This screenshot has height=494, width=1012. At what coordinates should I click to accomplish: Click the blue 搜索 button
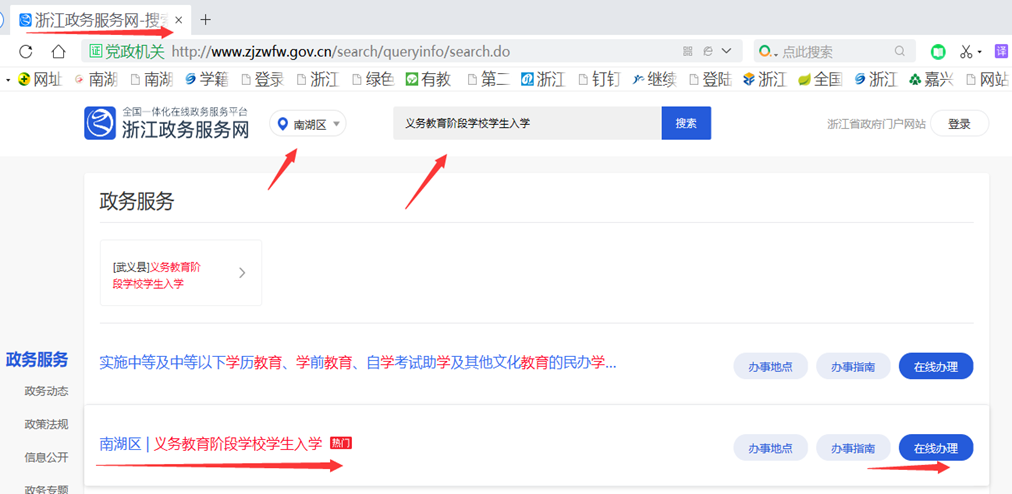686,123
